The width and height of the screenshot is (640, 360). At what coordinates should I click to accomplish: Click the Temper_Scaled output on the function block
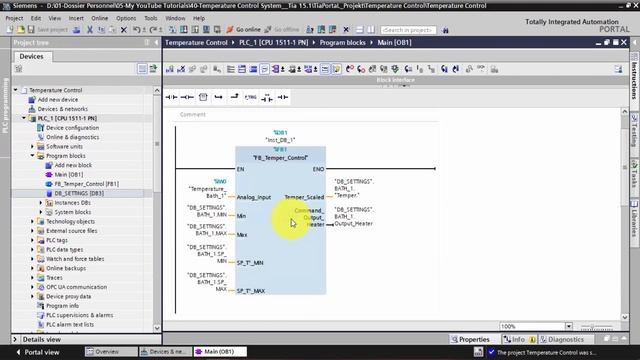pyautogui.click(x=304, y=197)
